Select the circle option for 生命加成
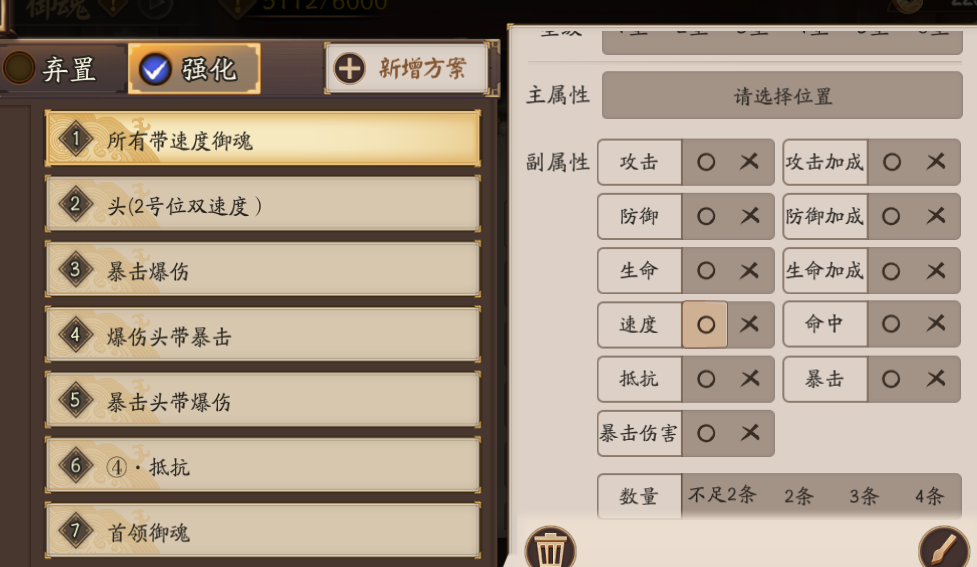This screenshot has height=567, width=977. 891,270
